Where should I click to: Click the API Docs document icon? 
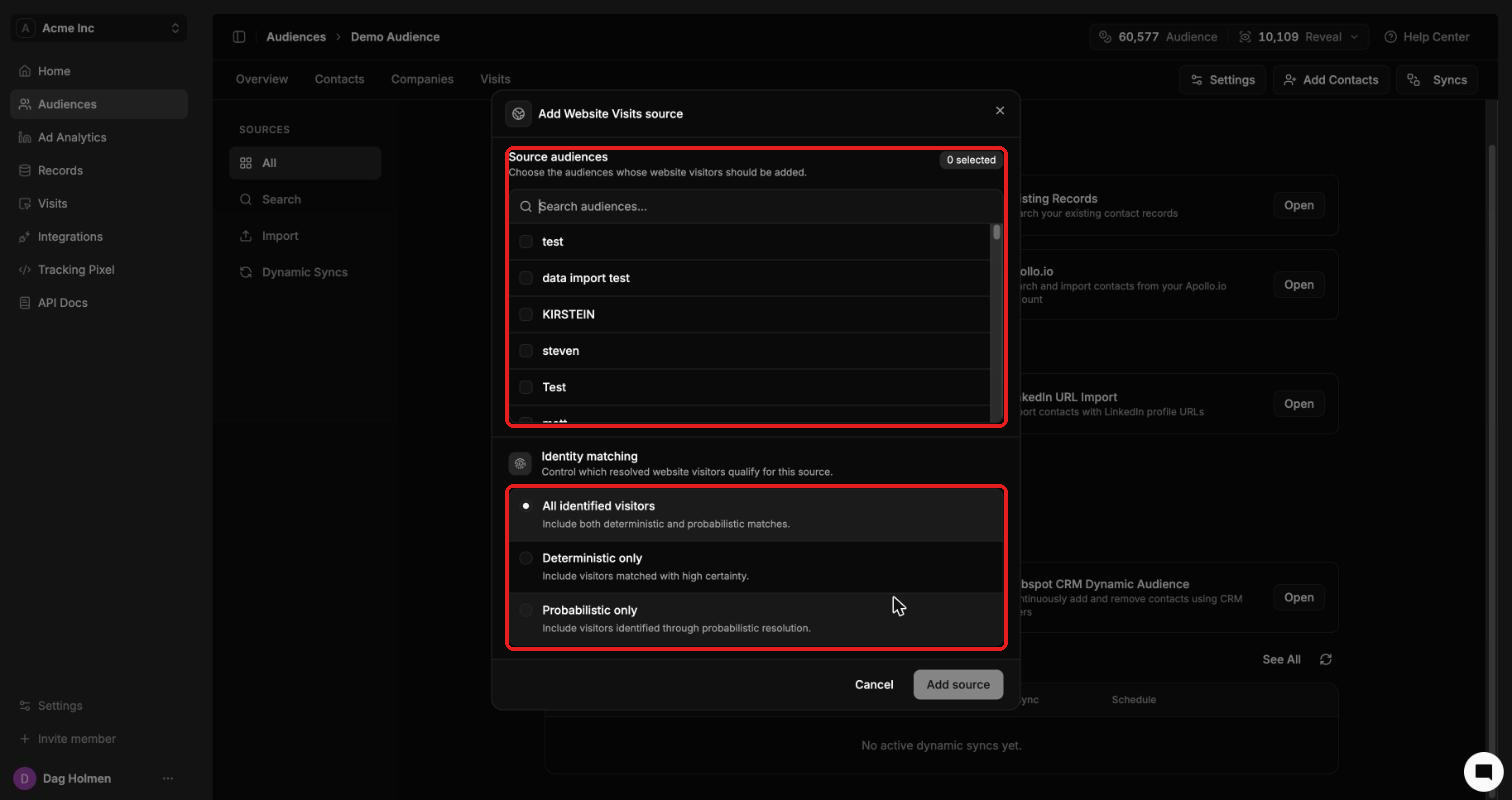[25, 303]
